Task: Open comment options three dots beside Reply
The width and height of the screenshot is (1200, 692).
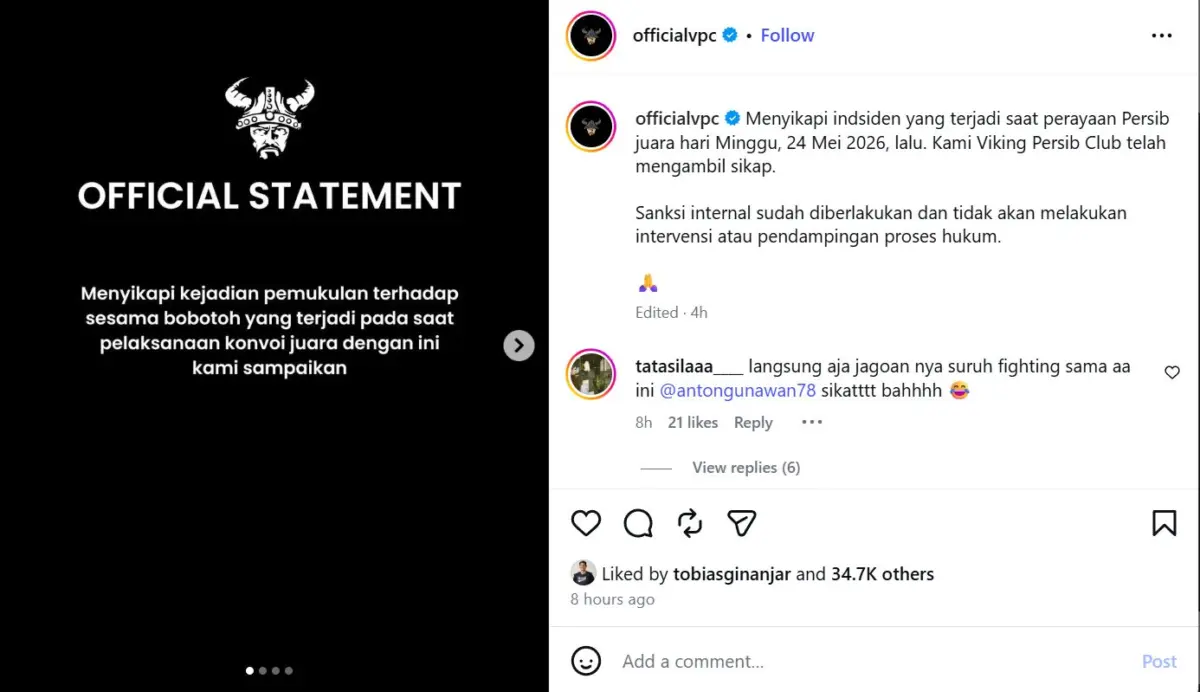Action: (x=812, y=422)
